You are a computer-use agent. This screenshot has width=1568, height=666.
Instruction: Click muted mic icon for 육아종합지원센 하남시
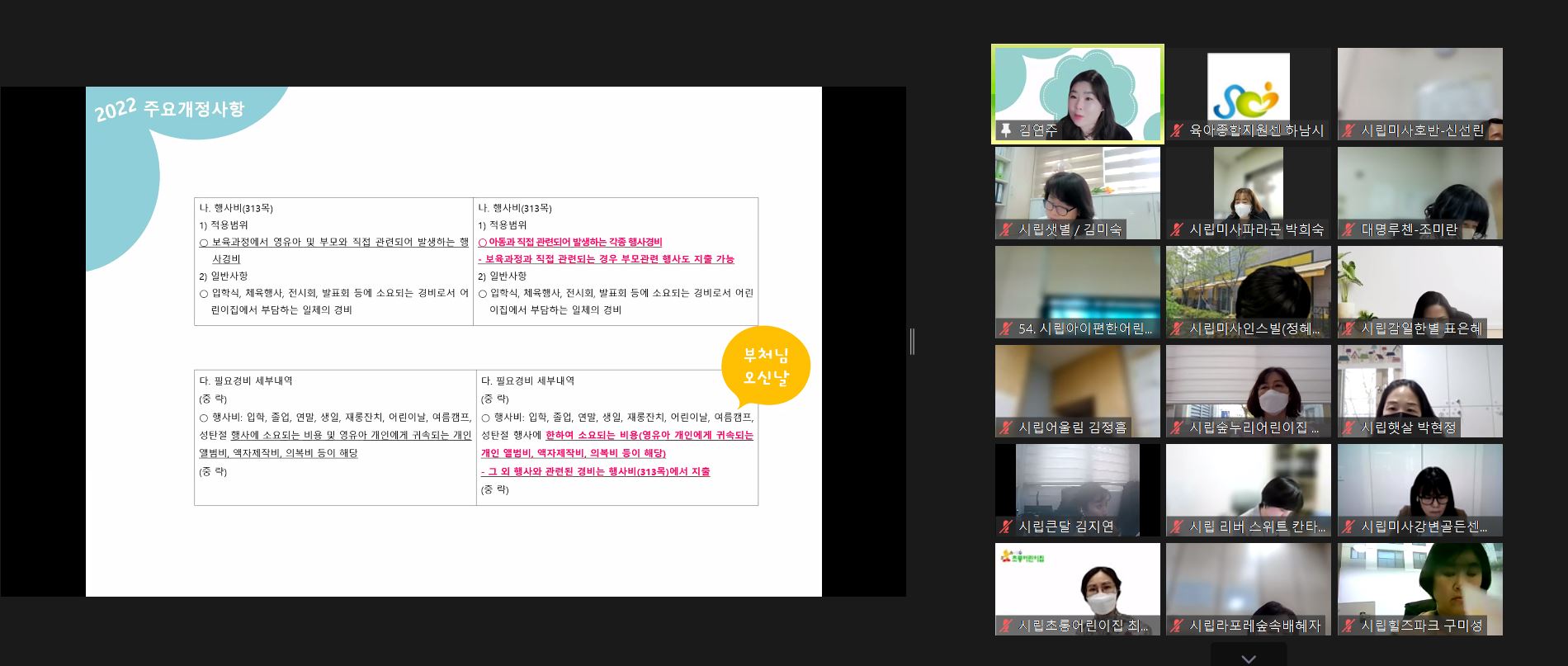pyautogui.click(x=1177, y=130)
